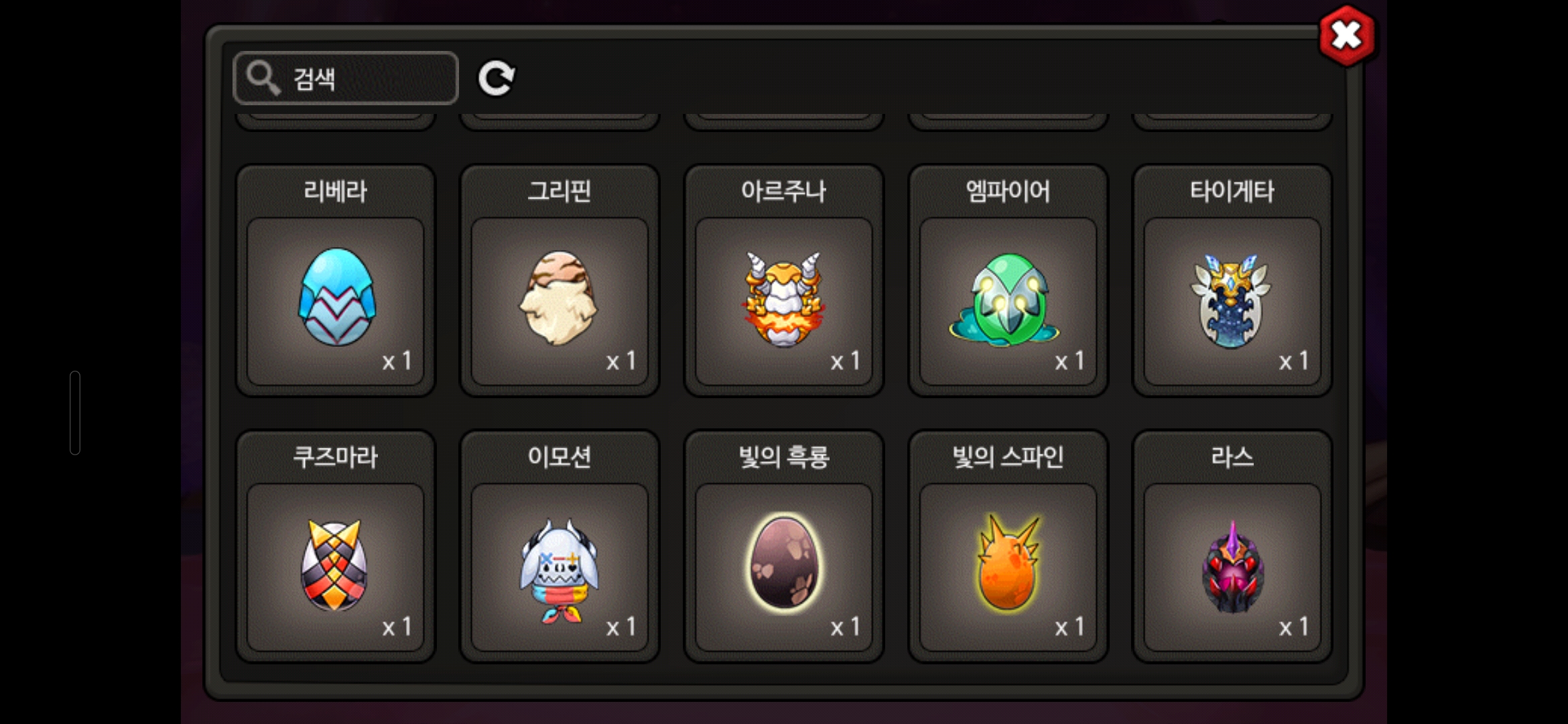Click the 빛의 흑룡 card title label
The width and height of the screenshot is (1568, 724).
[x=783, y=457]
